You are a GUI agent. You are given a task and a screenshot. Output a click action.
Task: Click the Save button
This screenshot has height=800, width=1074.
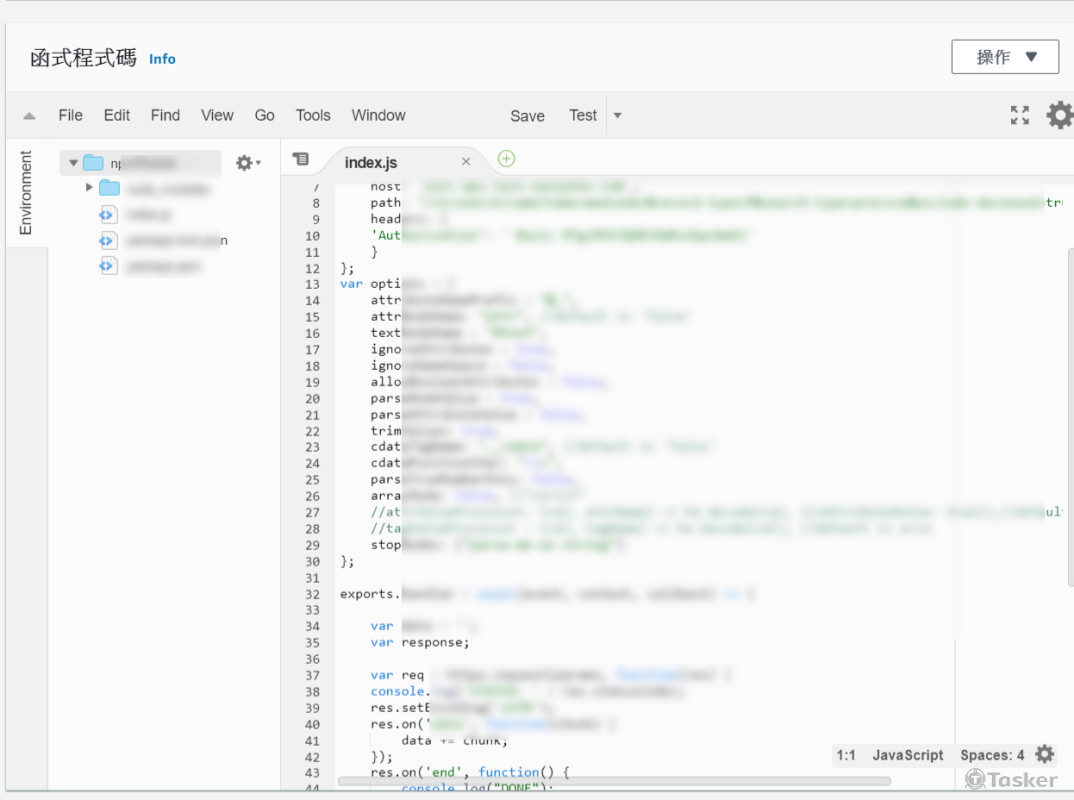point(527,116)
